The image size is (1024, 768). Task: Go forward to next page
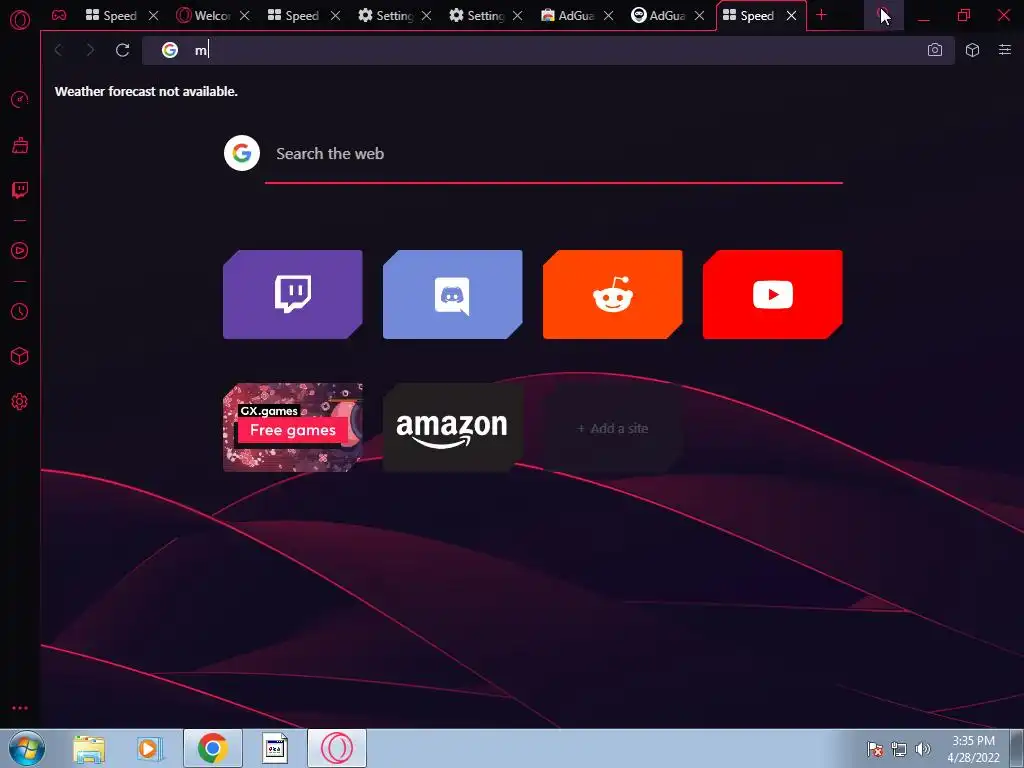click(90, 50)
